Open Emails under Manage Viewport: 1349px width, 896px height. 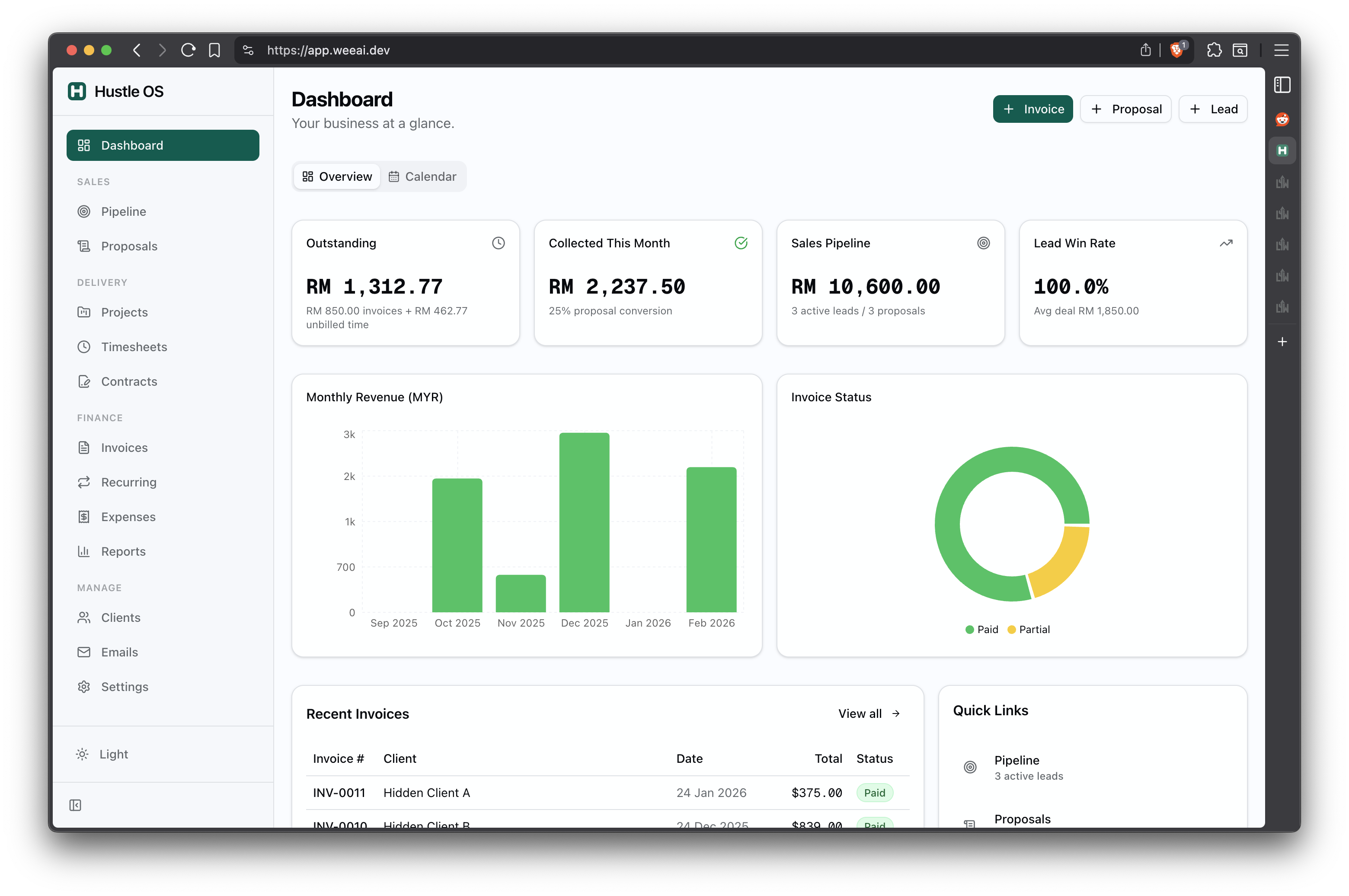tap(119, 651)
